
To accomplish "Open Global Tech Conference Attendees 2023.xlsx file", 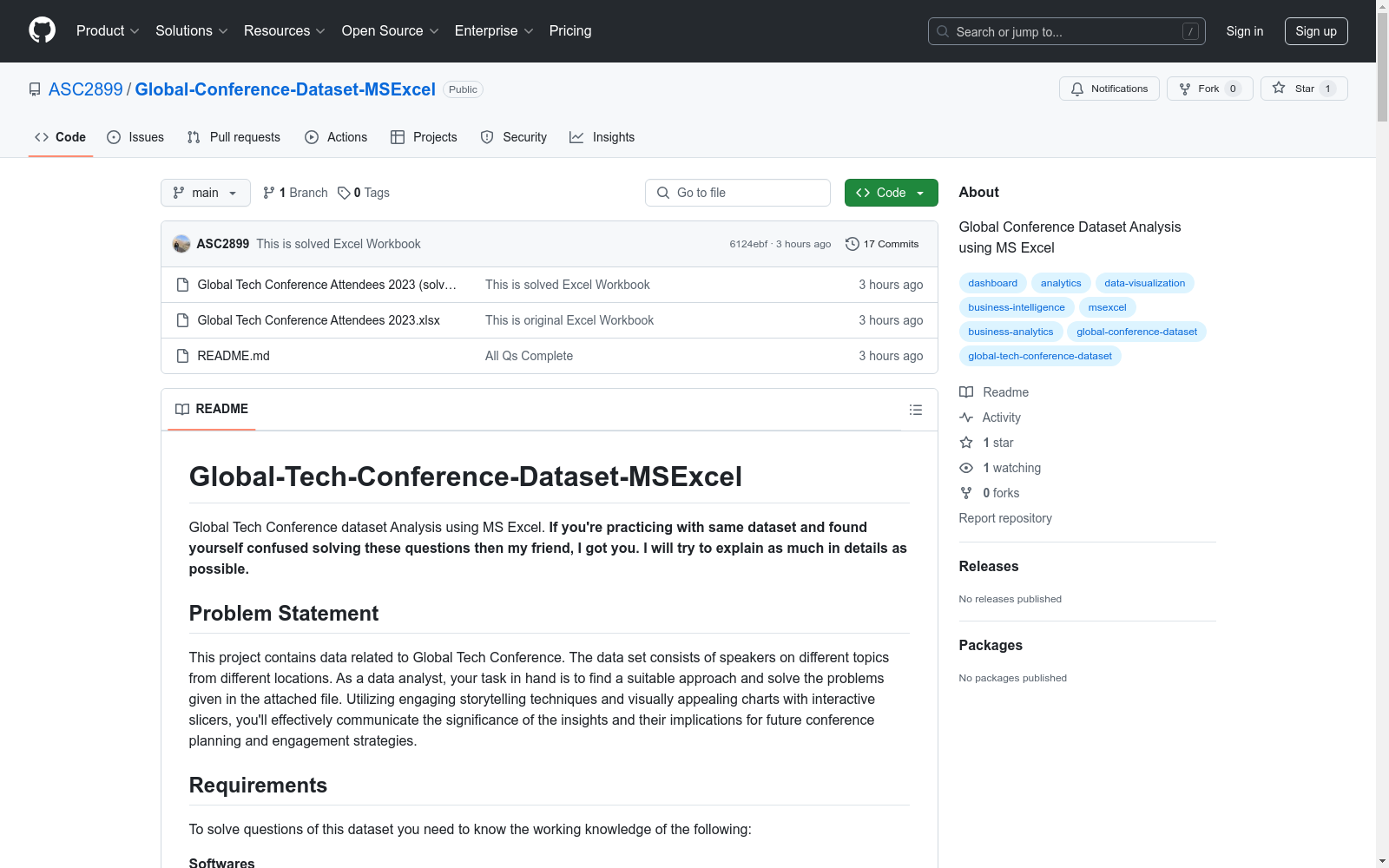I will click(x=319, y=320).
